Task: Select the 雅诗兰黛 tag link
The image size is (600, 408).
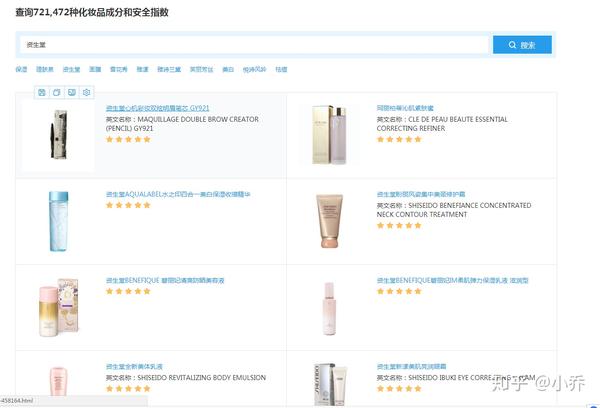Action: pyautogui.click(x=169, y=69)
